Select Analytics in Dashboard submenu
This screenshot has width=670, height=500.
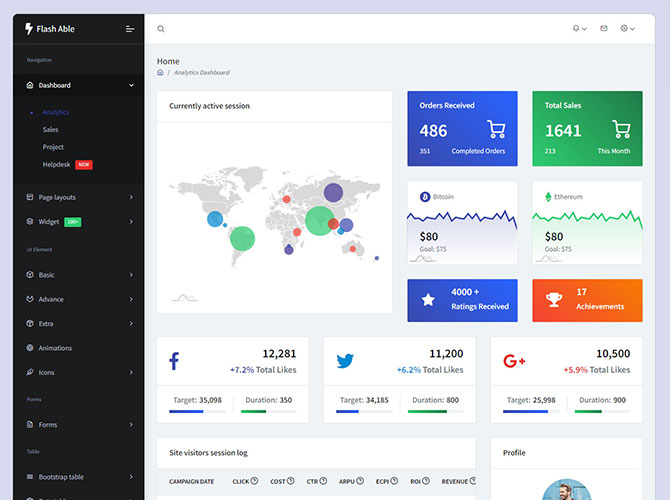pyautogui.click(x=56, y=112)
